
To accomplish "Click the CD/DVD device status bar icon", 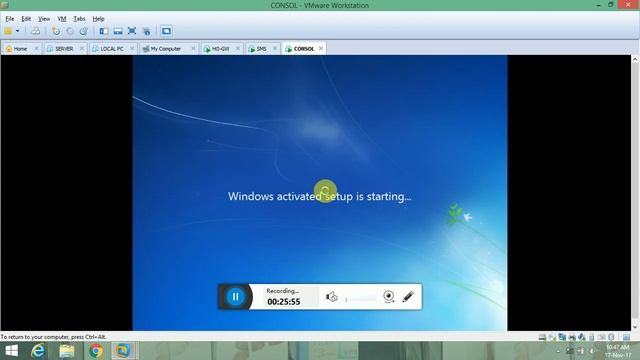I will pos(552,337).
